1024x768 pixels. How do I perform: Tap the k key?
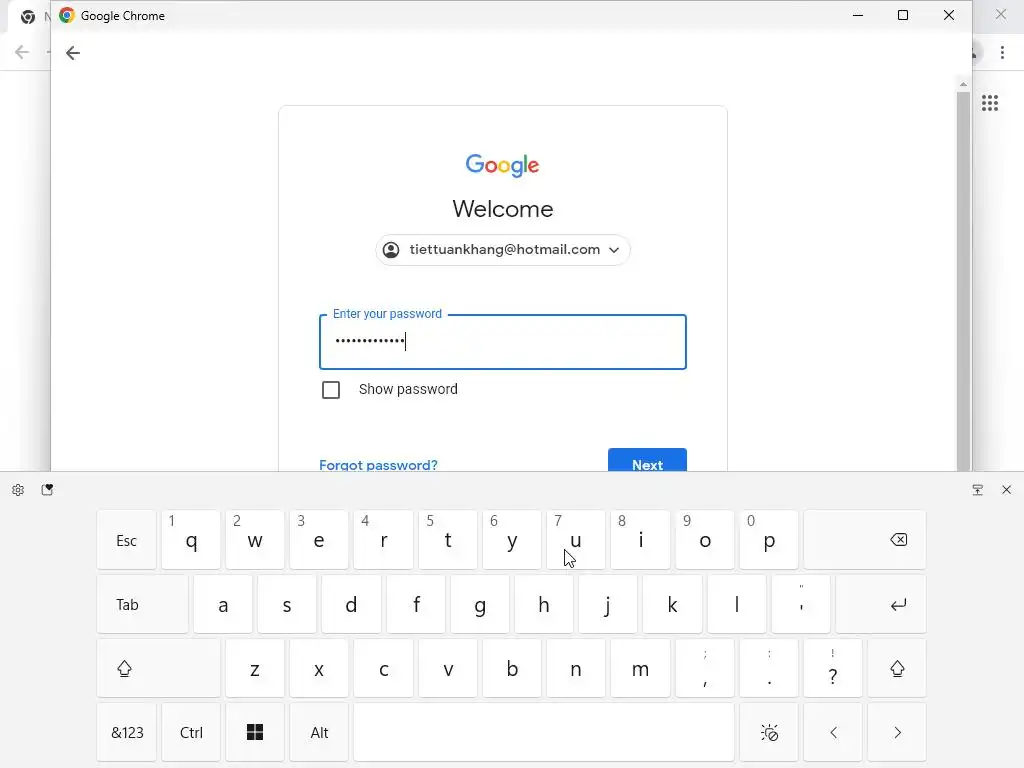click(x=672, y=604)
